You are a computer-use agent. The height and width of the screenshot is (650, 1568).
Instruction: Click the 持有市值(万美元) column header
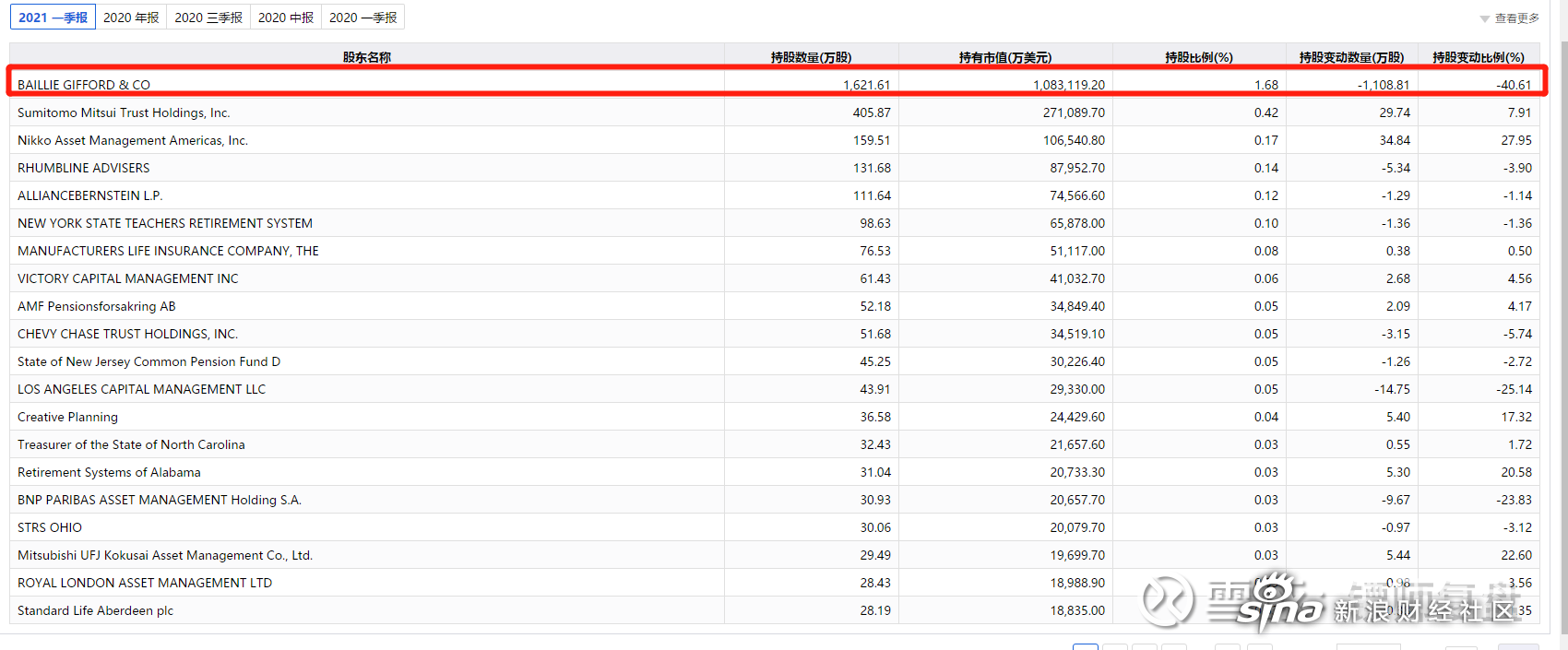(x=1005, y=57)
